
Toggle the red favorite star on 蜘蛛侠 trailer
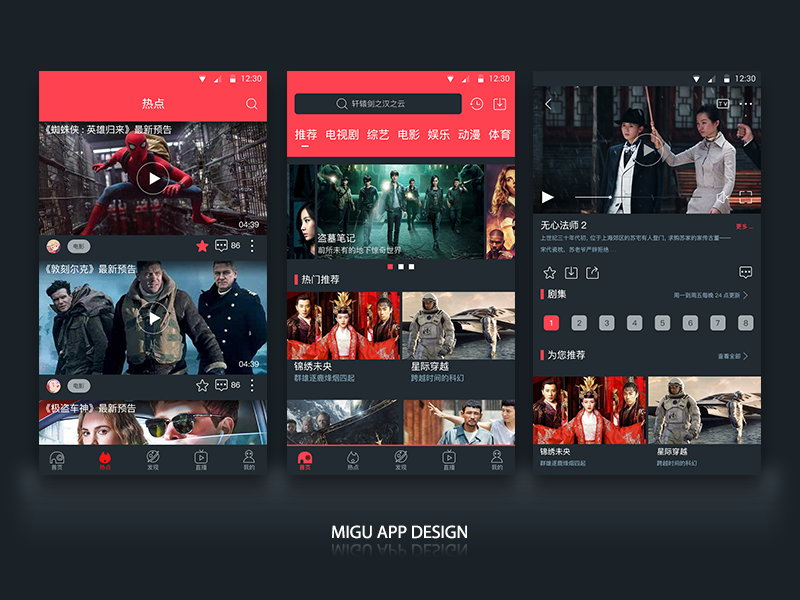[x=203, y=244]
